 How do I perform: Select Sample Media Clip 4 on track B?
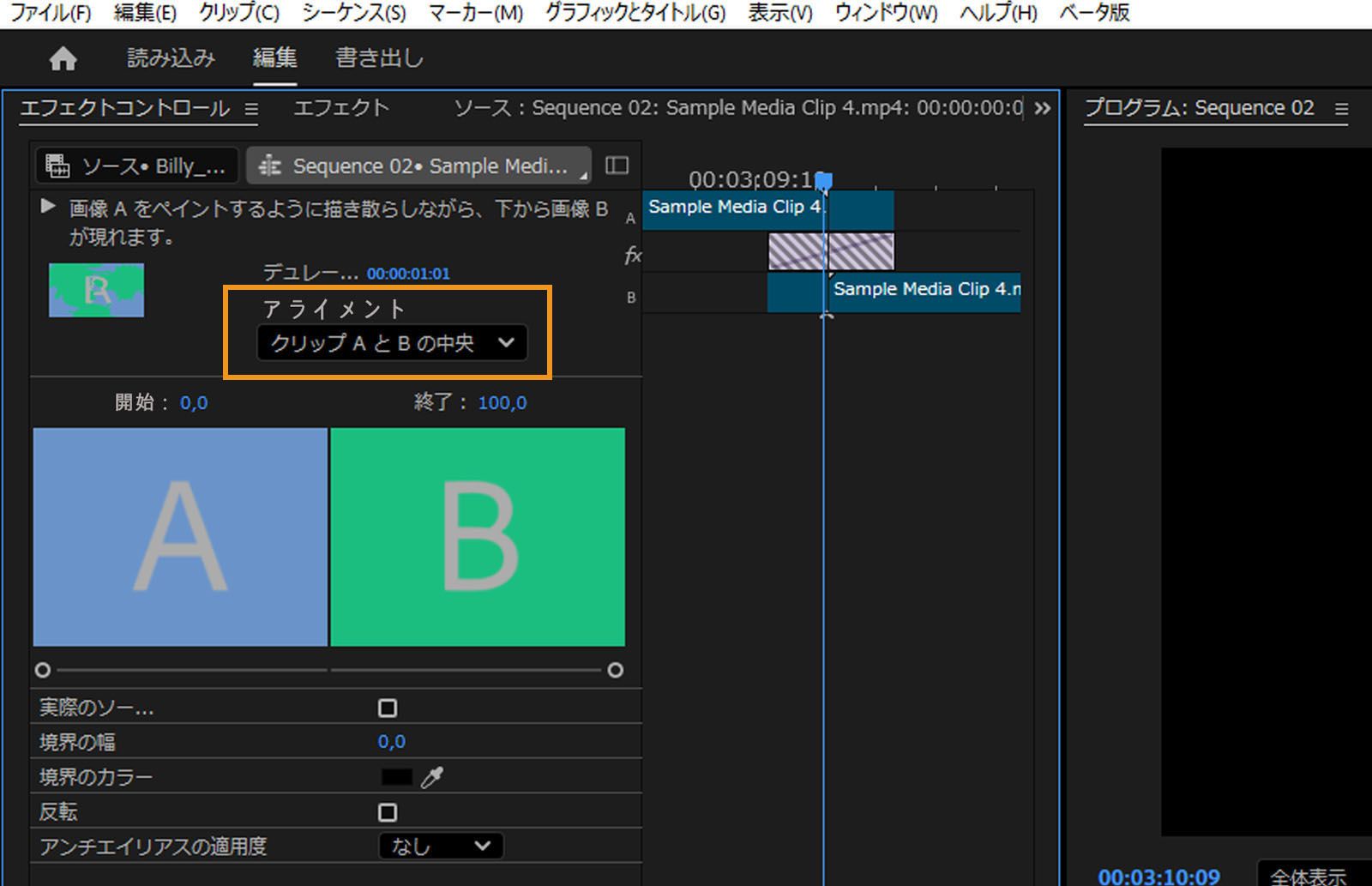pos(894,292)
